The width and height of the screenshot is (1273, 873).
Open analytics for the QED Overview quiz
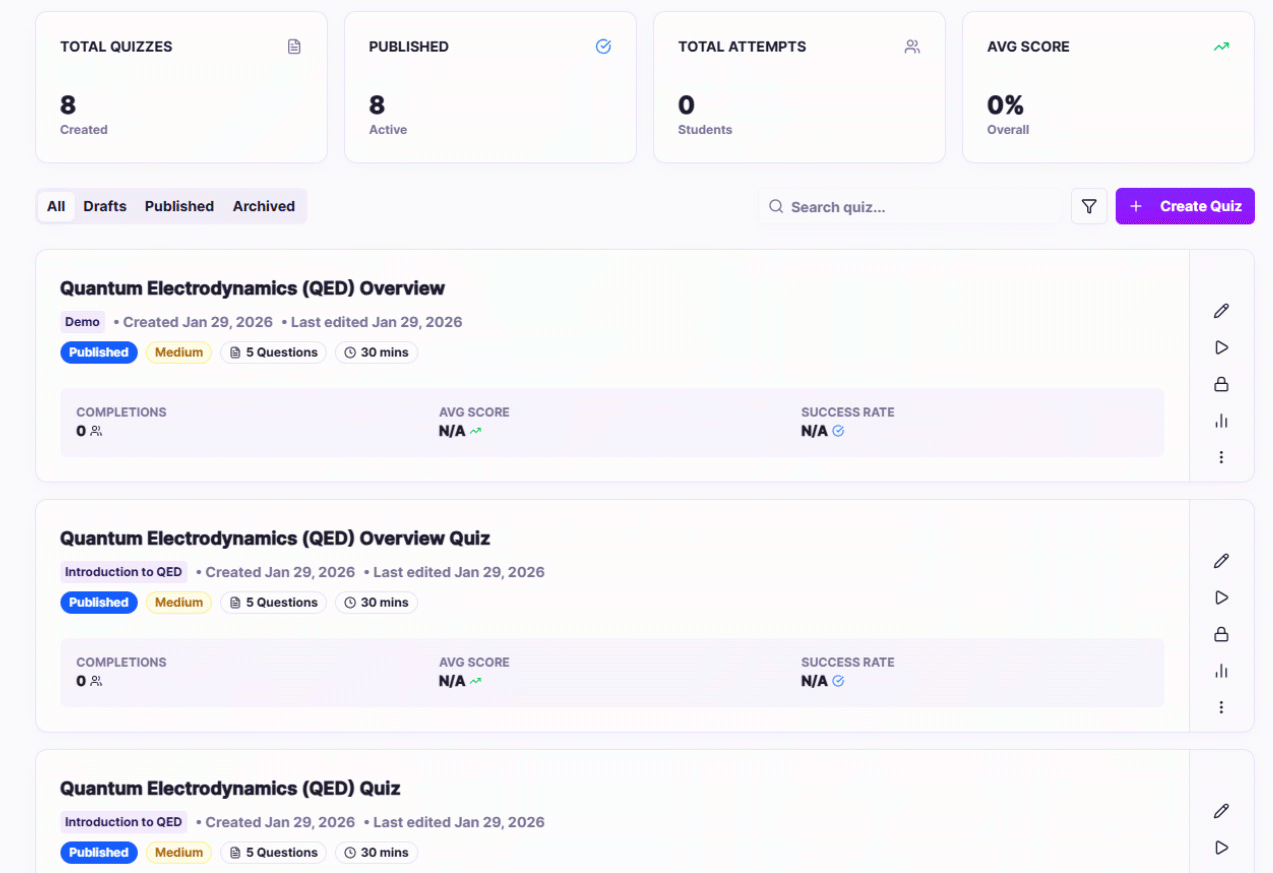click(x=1220, y=420)
